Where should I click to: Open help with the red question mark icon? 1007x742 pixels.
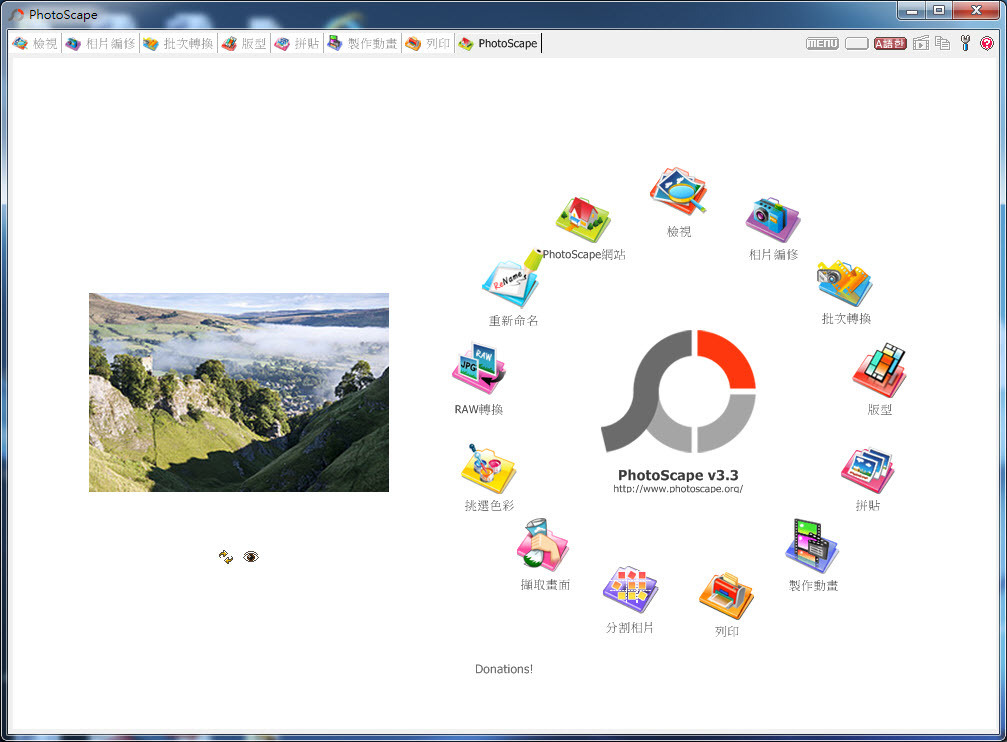pos(987,43)
